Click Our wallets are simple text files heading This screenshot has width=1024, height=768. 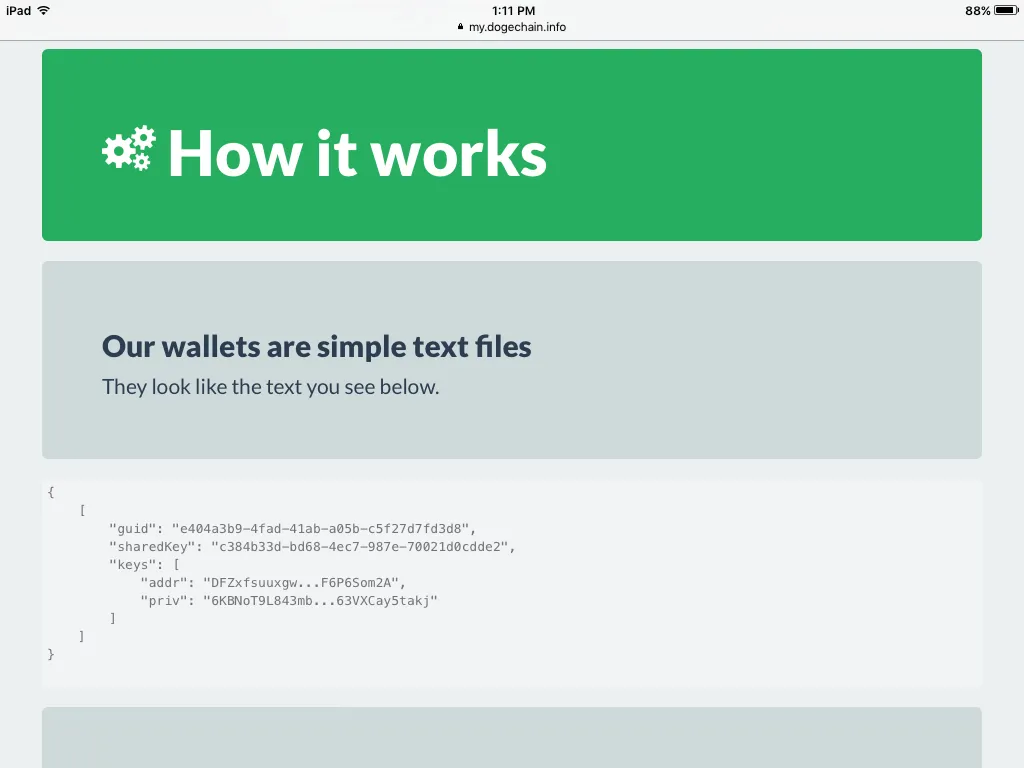click(x=317, y=346)
